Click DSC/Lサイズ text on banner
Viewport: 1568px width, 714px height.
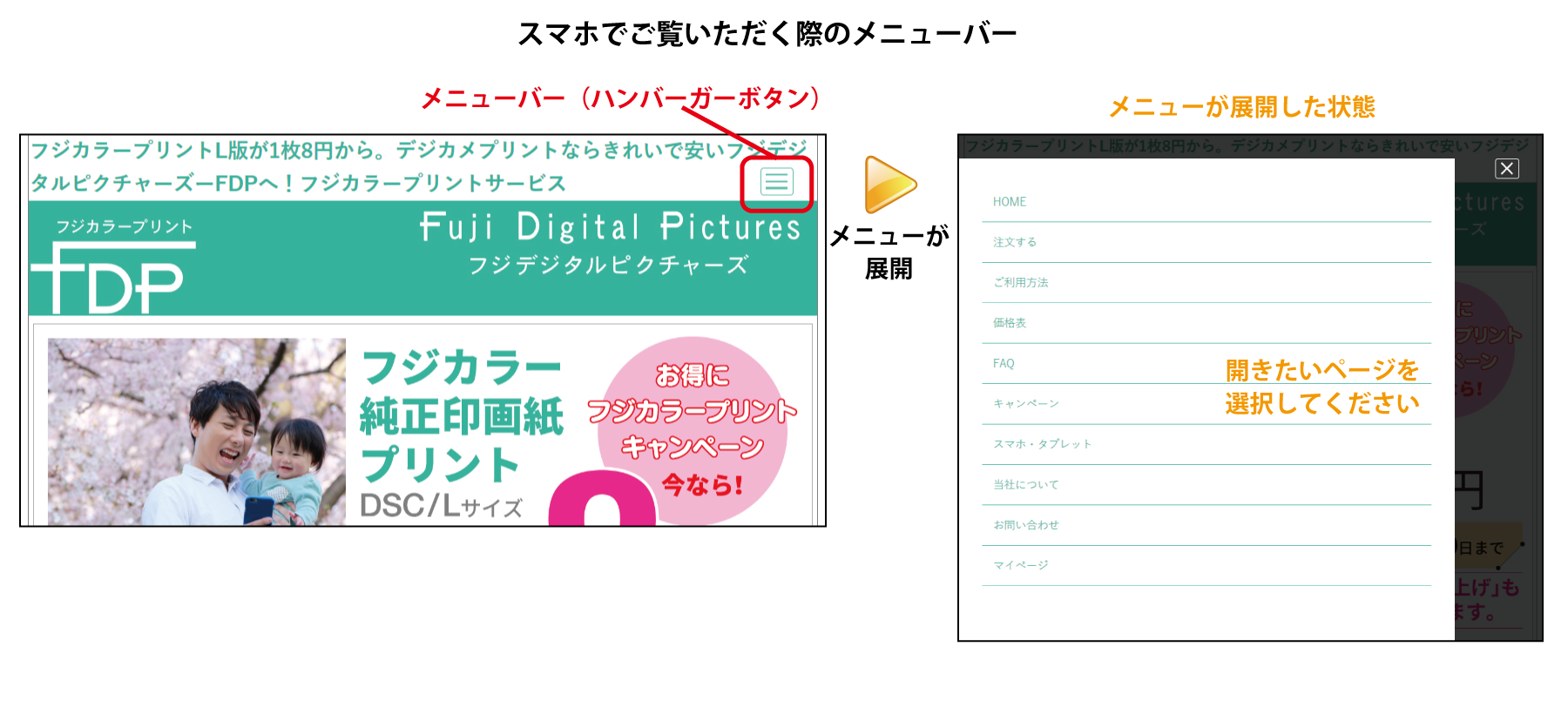pos(442,506)
